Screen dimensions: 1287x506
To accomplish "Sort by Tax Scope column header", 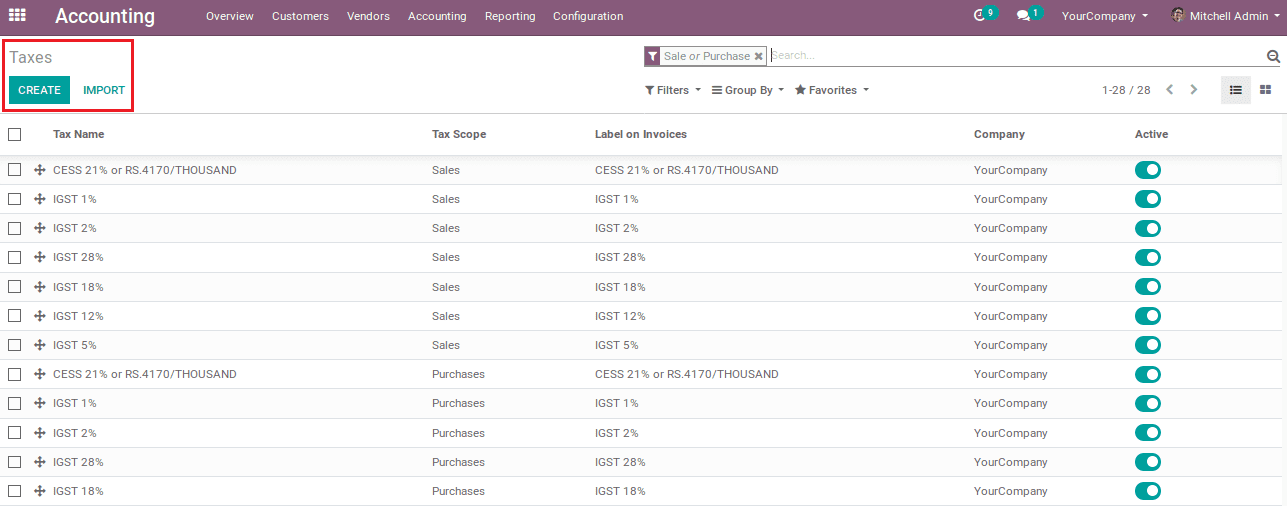I will [x=459, y=134].
